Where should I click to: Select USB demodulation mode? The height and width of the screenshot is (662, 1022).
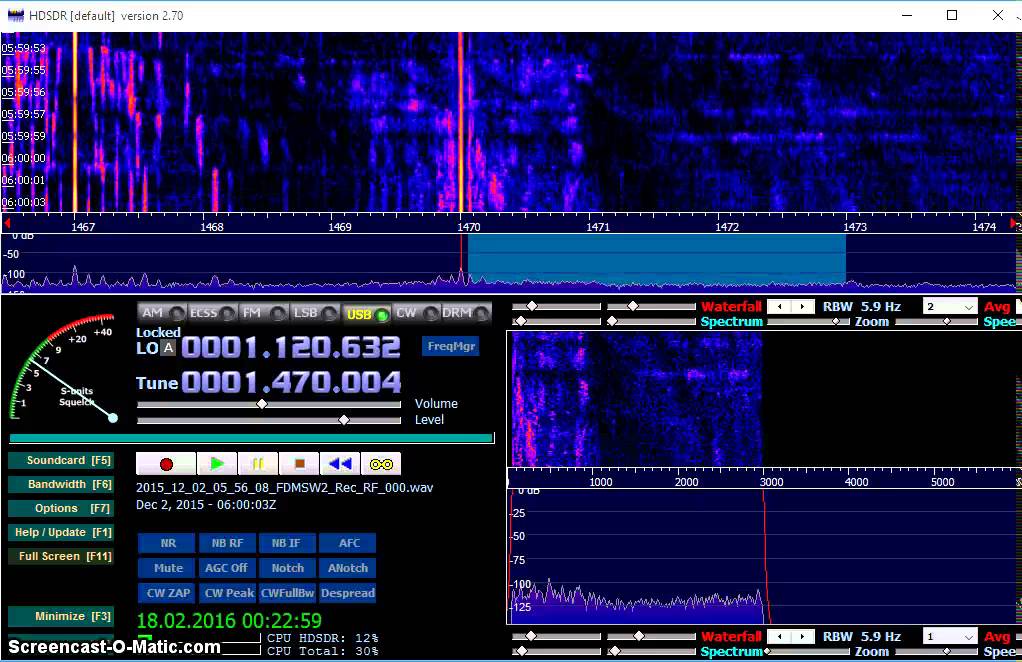[366, 314]
